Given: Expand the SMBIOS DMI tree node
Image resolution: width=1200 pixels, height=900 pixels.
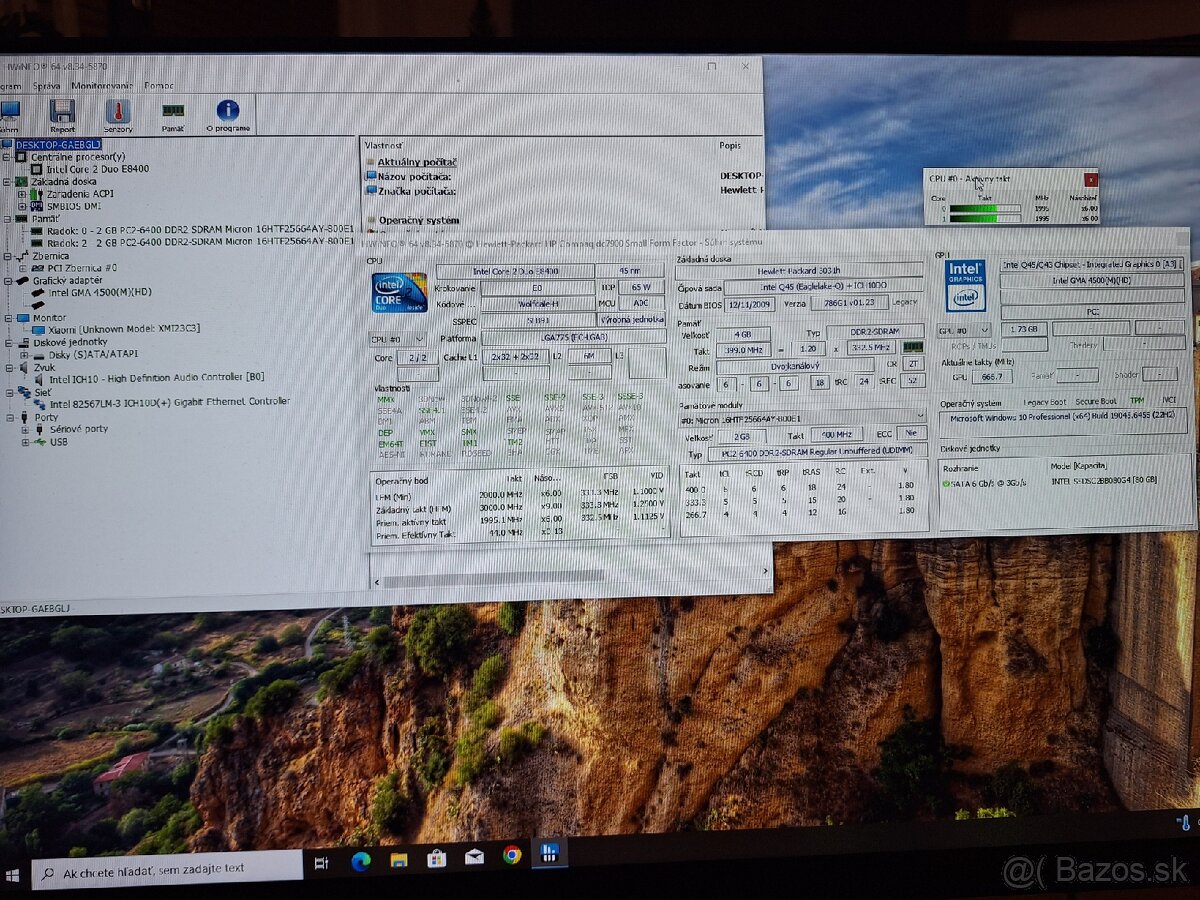Looking at the screenshot, I should (21, 205).
